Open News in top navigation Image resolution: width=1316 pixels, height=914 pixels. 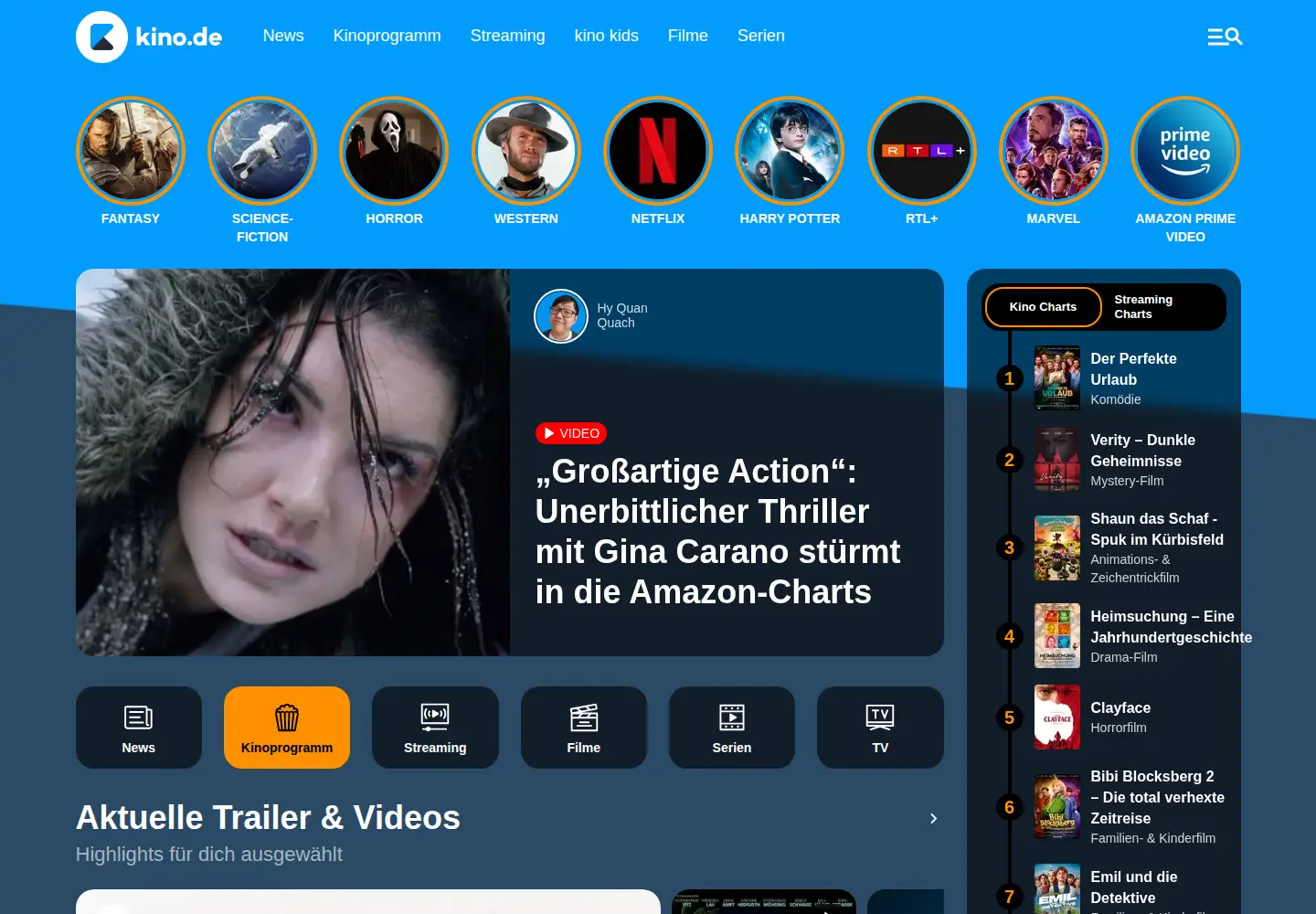[x=283, y=36]
